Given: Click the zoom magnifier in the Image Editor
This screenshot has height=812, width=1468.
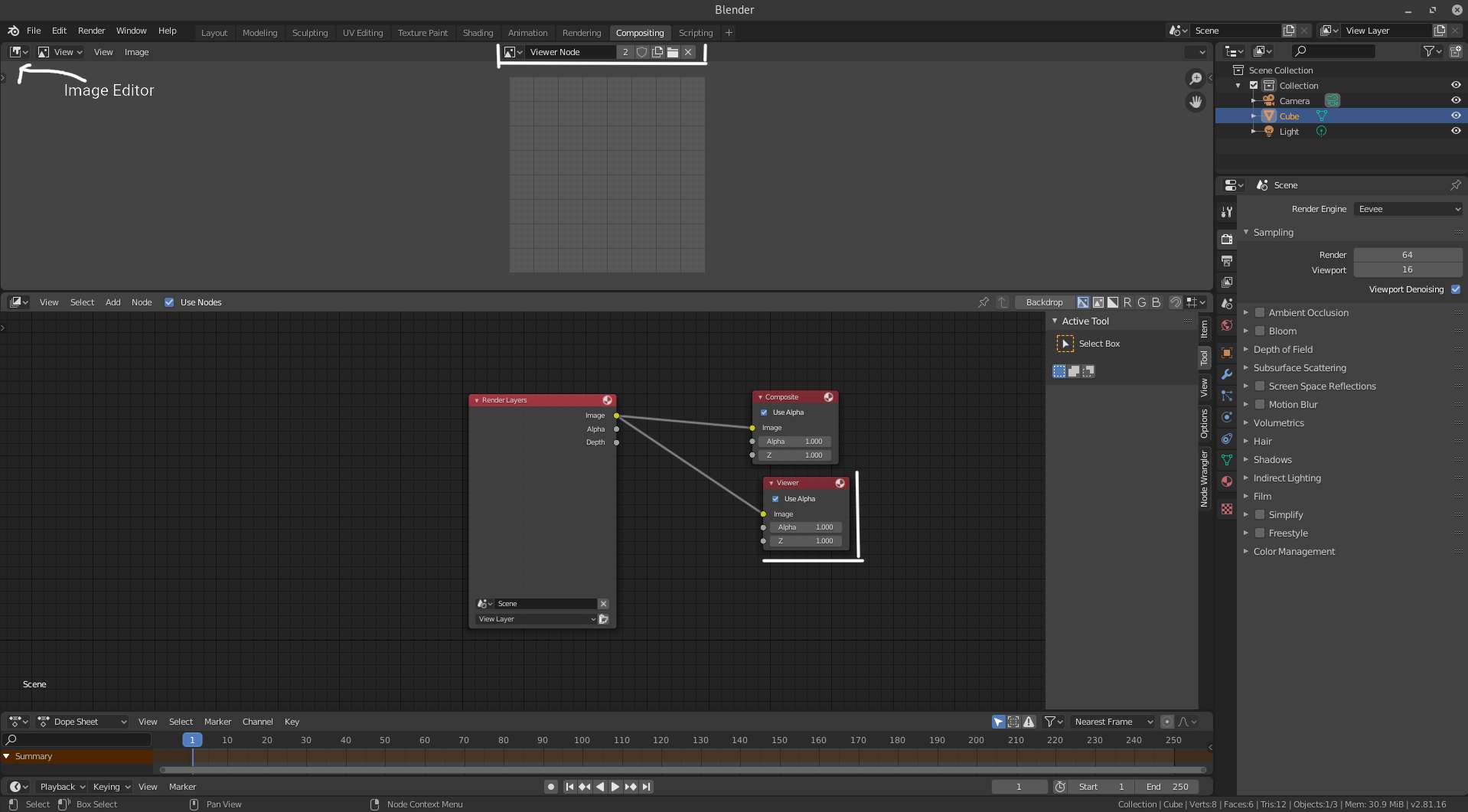Looking at the screenshot, I should coord(1196,79).
